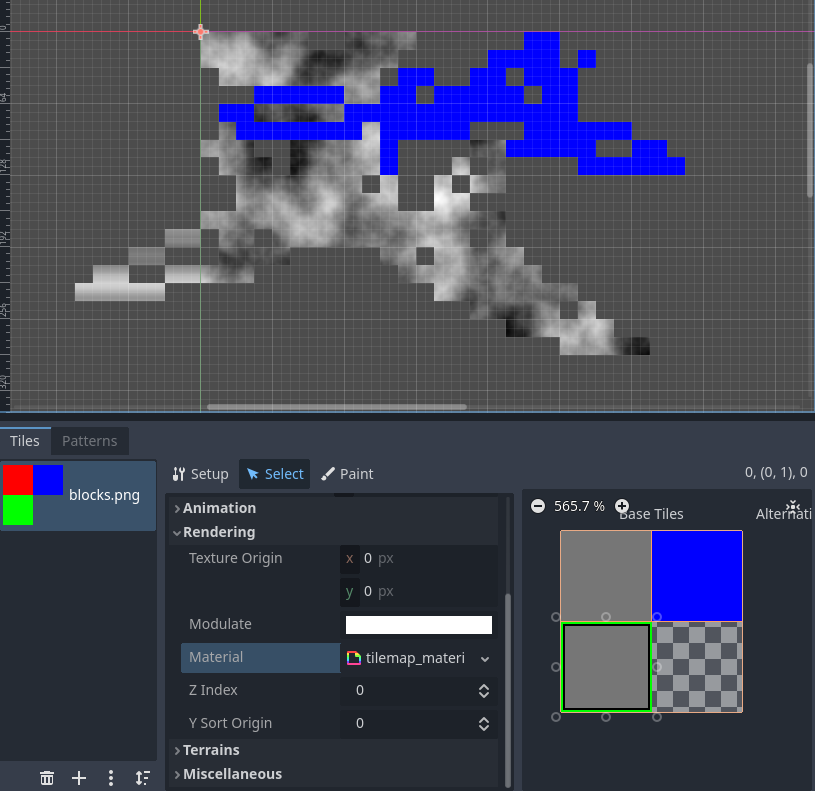Click the white Modulate color swatch

(x=418, y=625)
